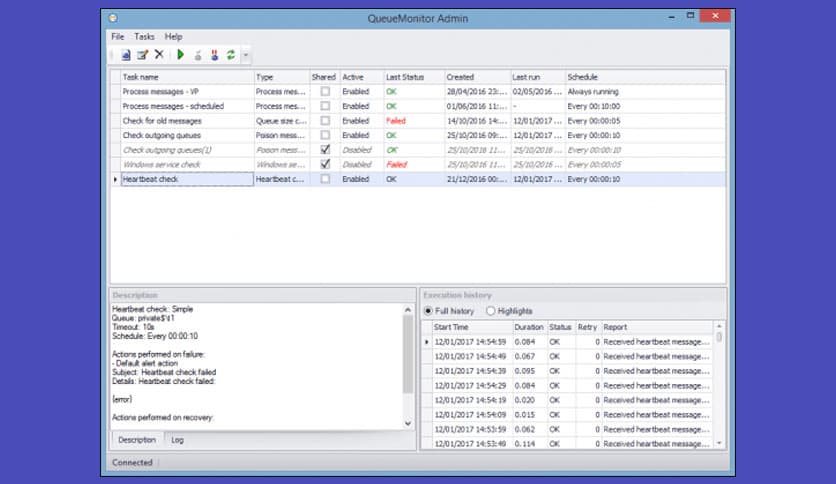This screenshot has width=836, height=484.
Task: Switch to the Log tab
Action: pyautogui.click(x=178, y=440)
